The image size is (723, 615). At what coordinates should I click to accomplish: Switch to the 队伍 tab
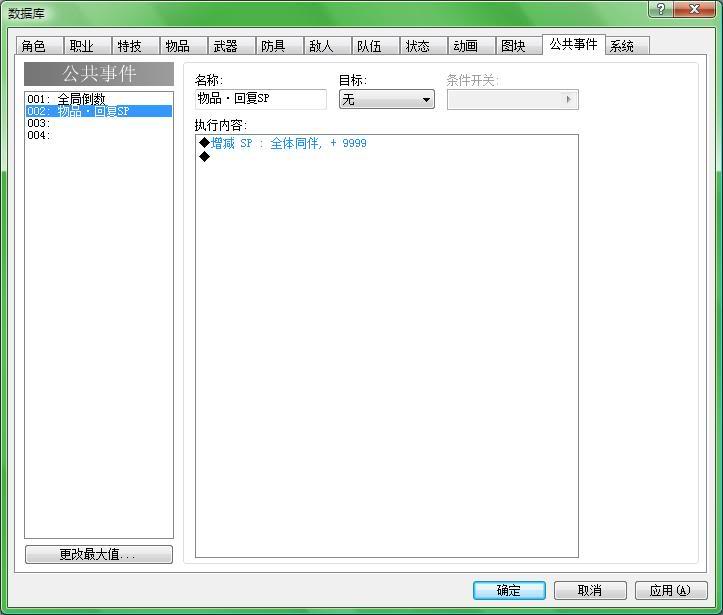click(375, 46)
